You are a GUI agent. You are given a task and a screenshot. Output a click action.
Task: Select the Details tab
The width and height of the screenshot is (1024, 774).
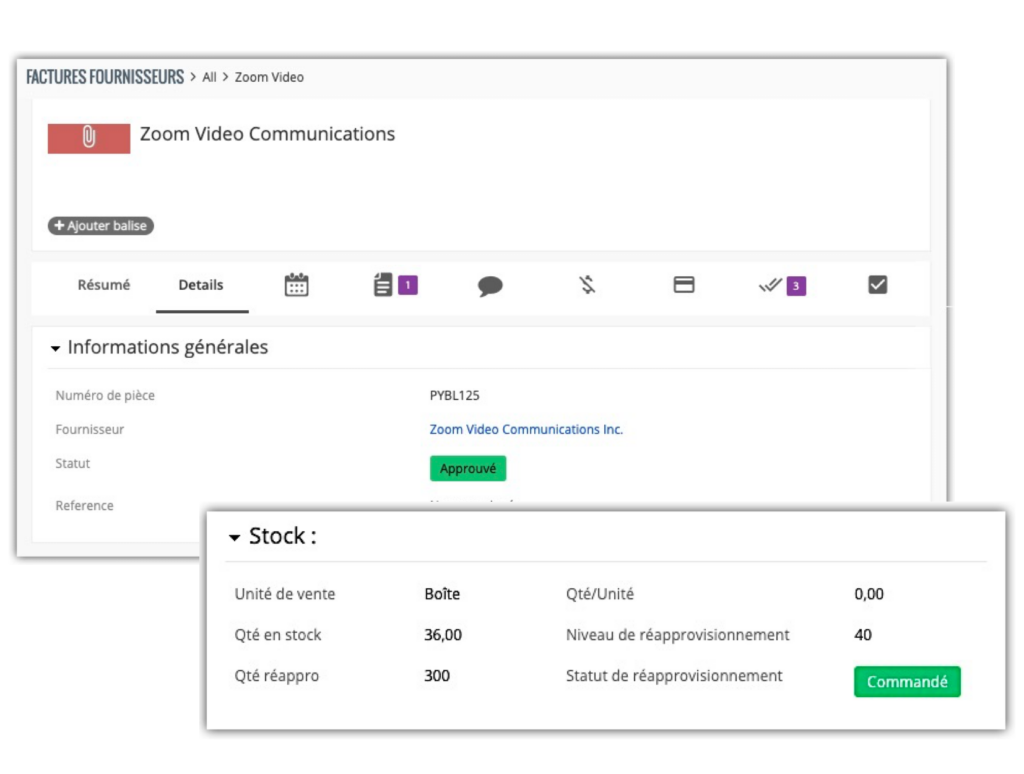click(x=201, y=285)
